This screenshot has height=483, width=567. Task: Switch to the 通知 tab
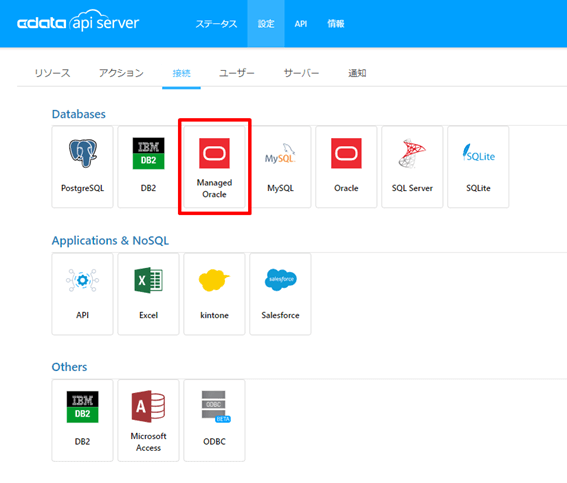357,73
